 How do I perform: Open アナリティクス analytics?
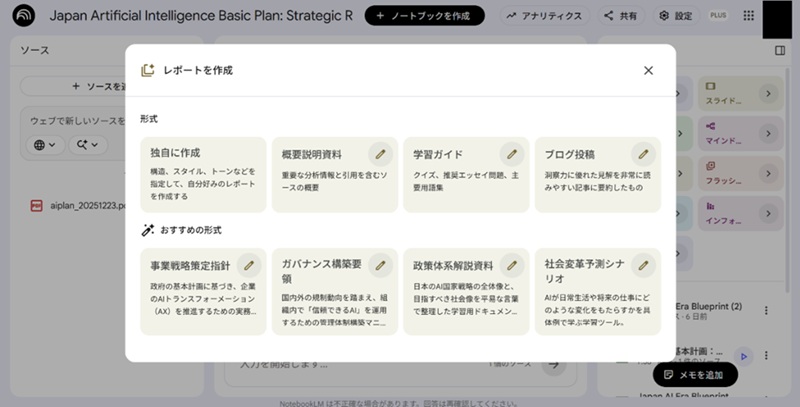[x=544, y=16]
